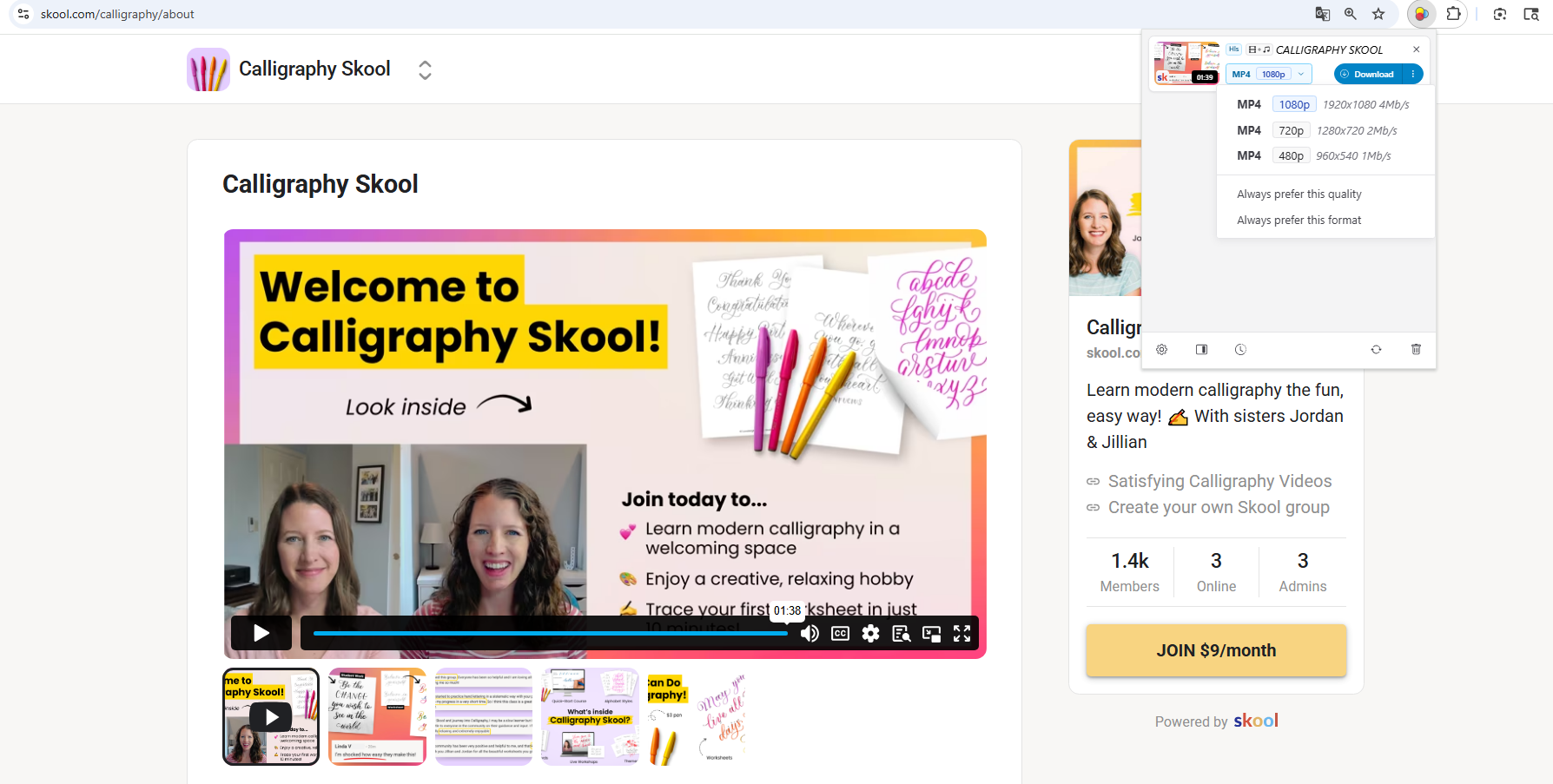Seek along the blue video progress bar
The image size is (1553, 784).
[551, 634]
